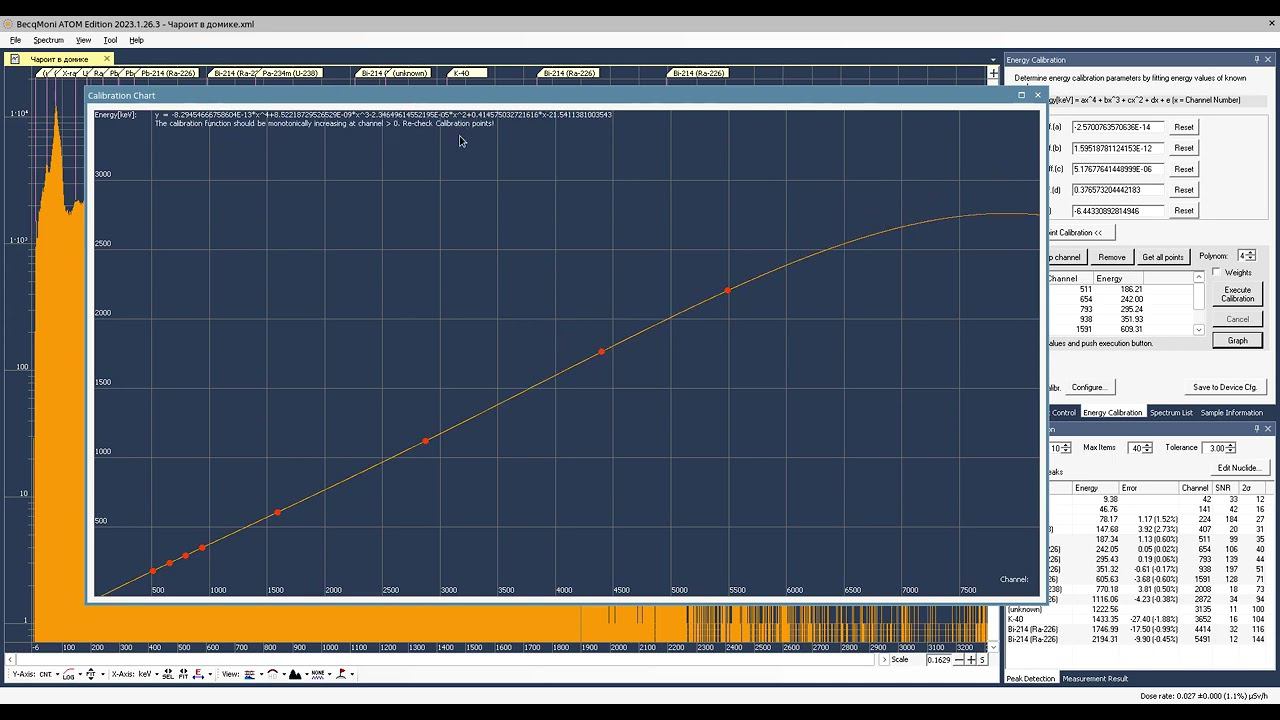Click the Execute Calibration button

pyautogui.click(x=1237, y=294)
